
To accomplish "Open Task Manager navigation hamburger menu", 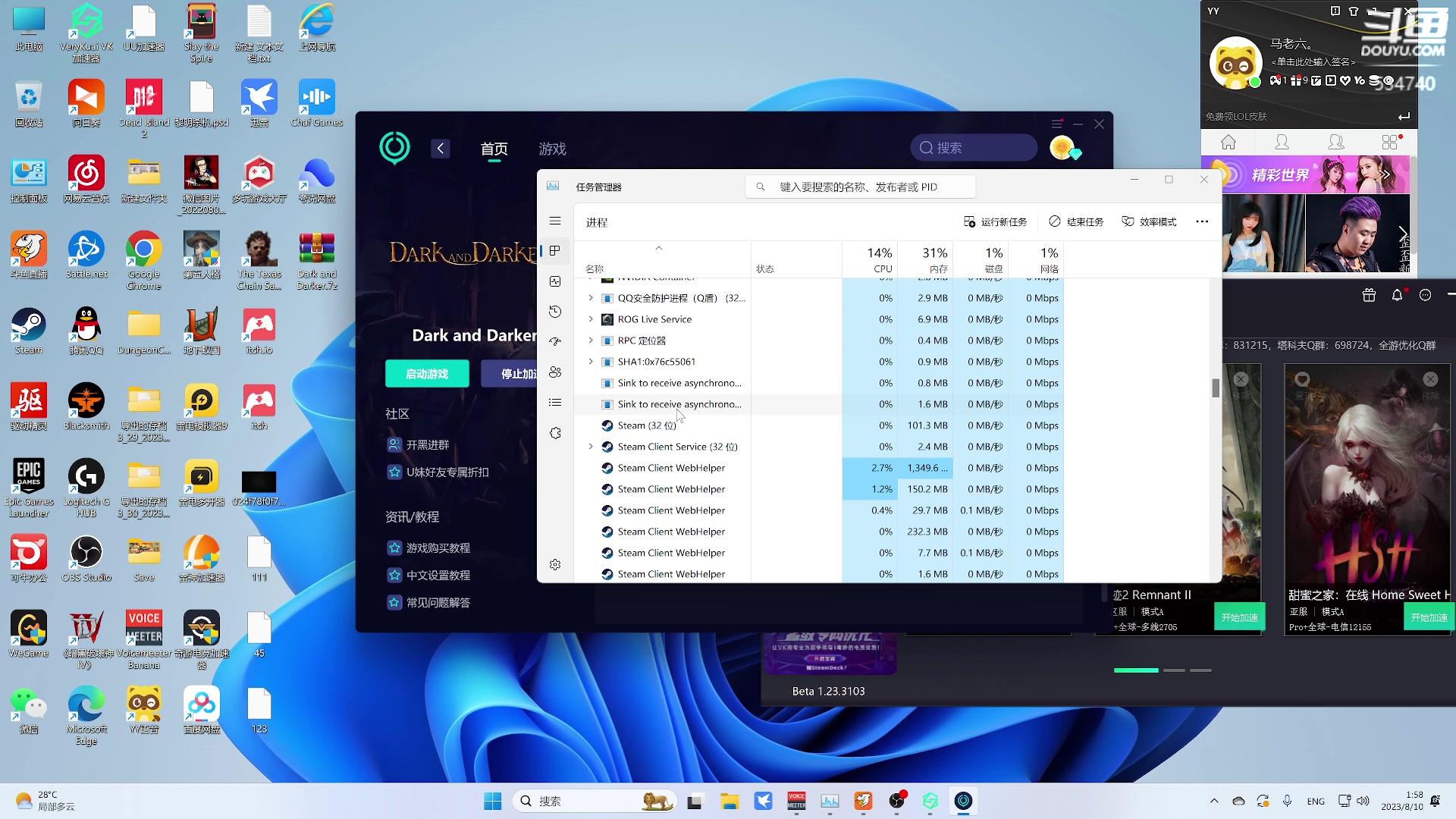I will point(555,221).
